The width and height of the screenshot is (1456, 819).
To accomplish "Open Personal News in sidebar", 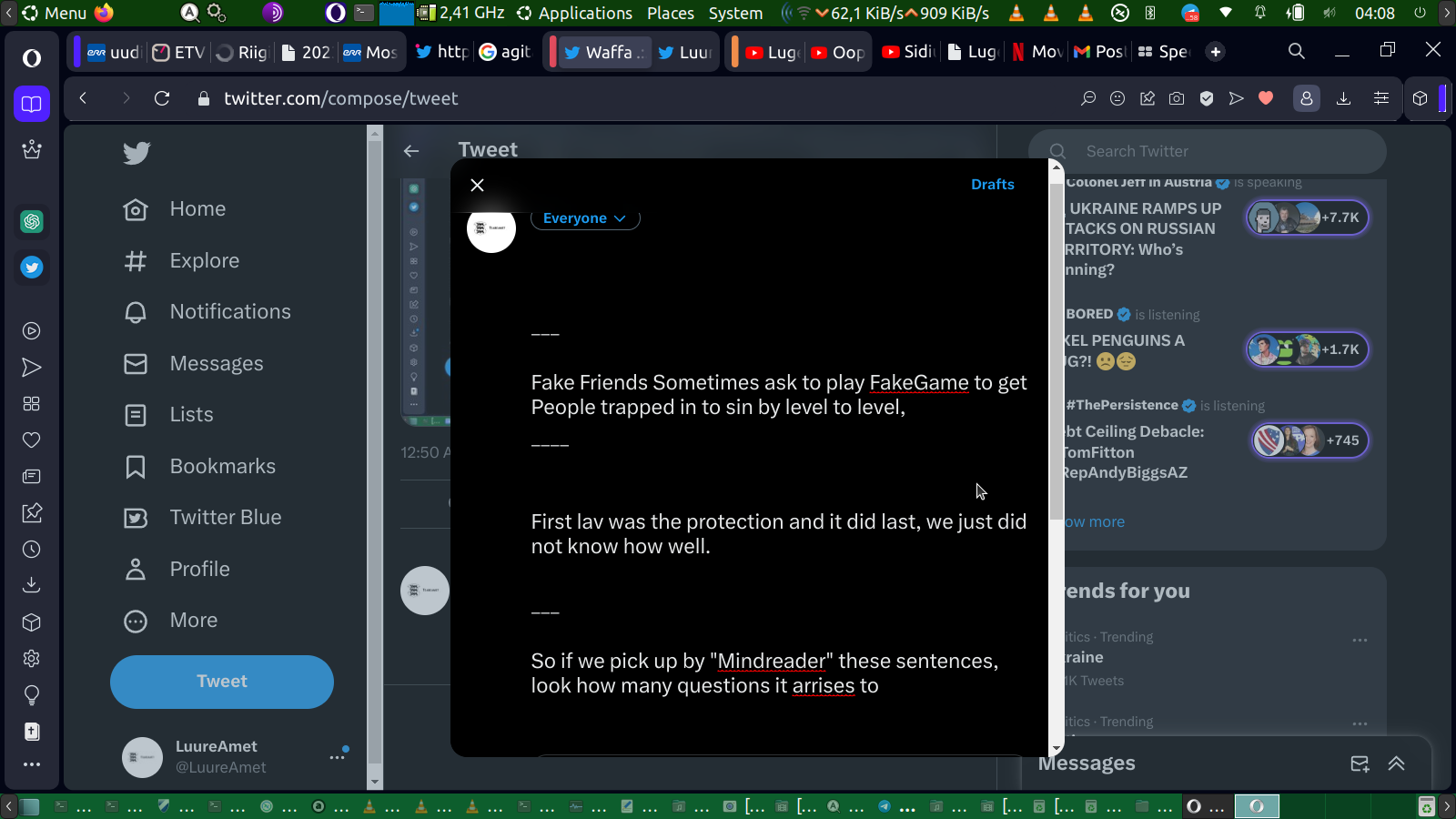I will [x=32, y=477].
